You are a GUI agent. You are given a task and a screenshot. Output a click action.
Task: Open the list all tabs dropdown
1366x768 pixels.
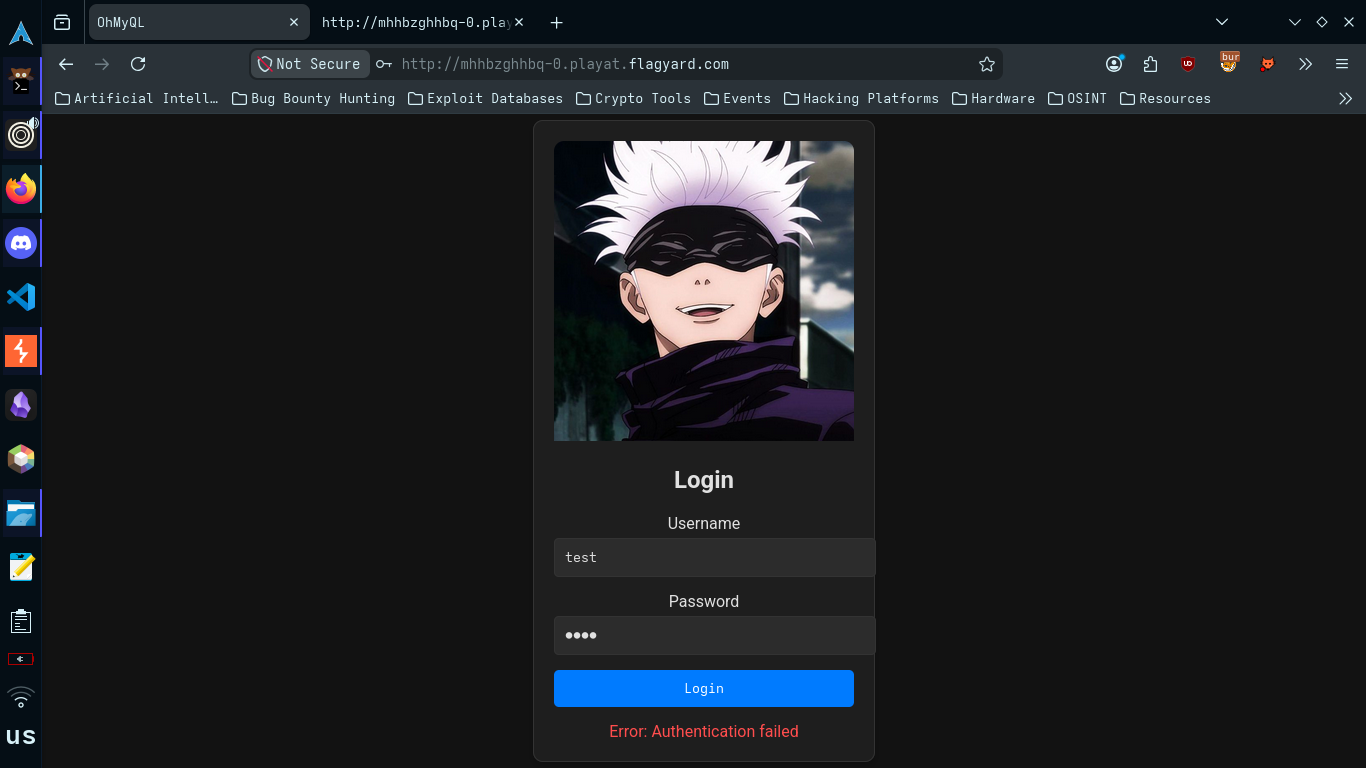pyautogui.click(x=1221, y=22)
